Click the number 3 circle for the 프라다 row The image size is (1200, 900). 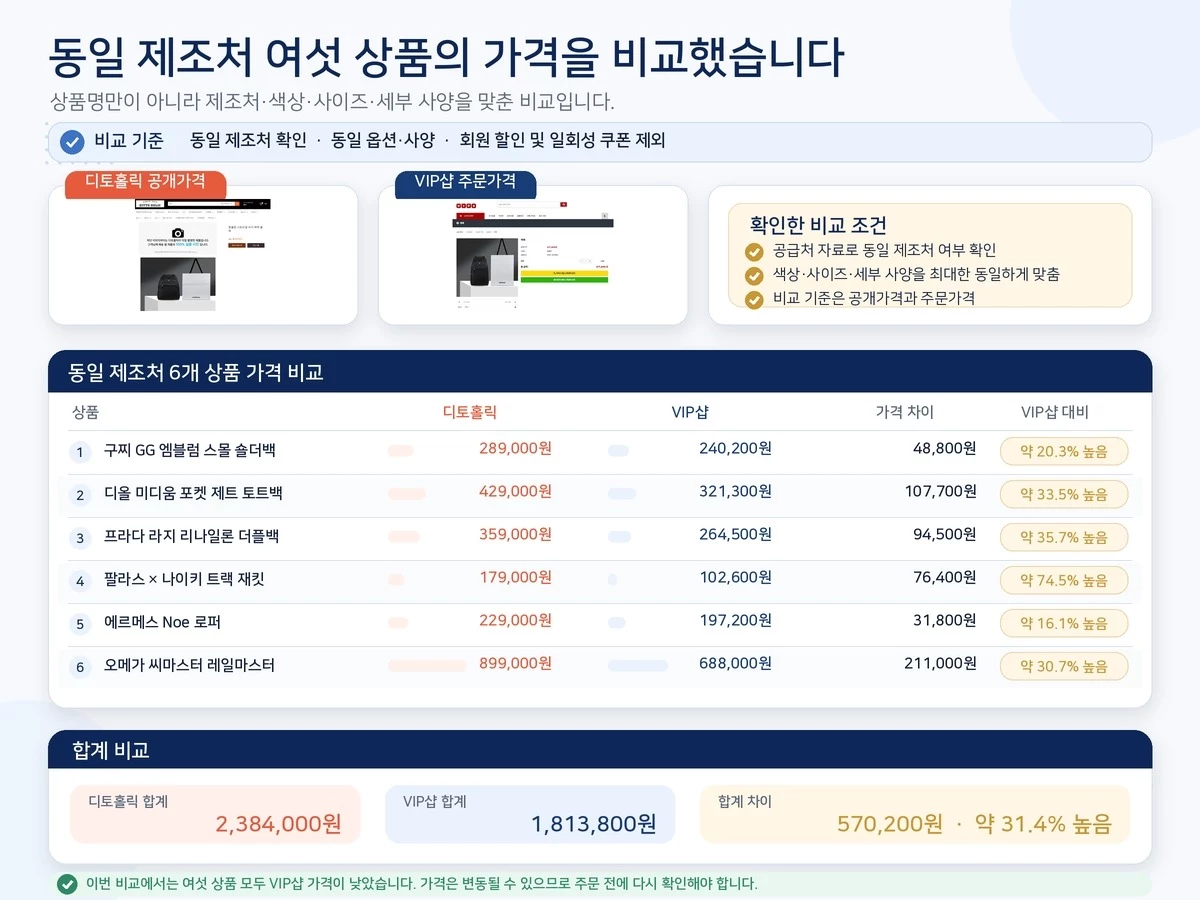click(x=80, y=538)
